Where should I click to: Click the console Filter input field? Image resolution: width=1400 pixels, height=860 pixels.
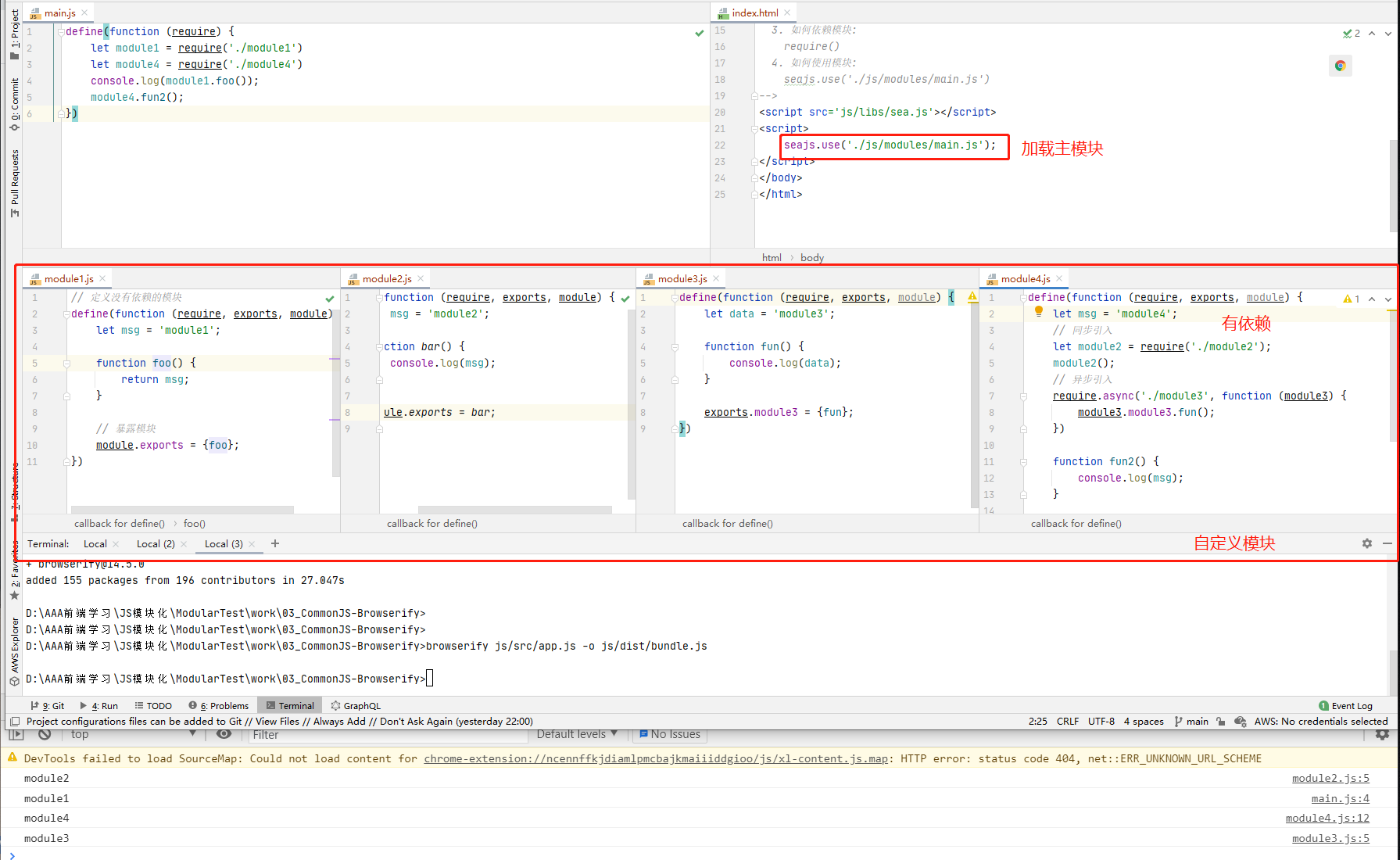[x=388, y=735]
